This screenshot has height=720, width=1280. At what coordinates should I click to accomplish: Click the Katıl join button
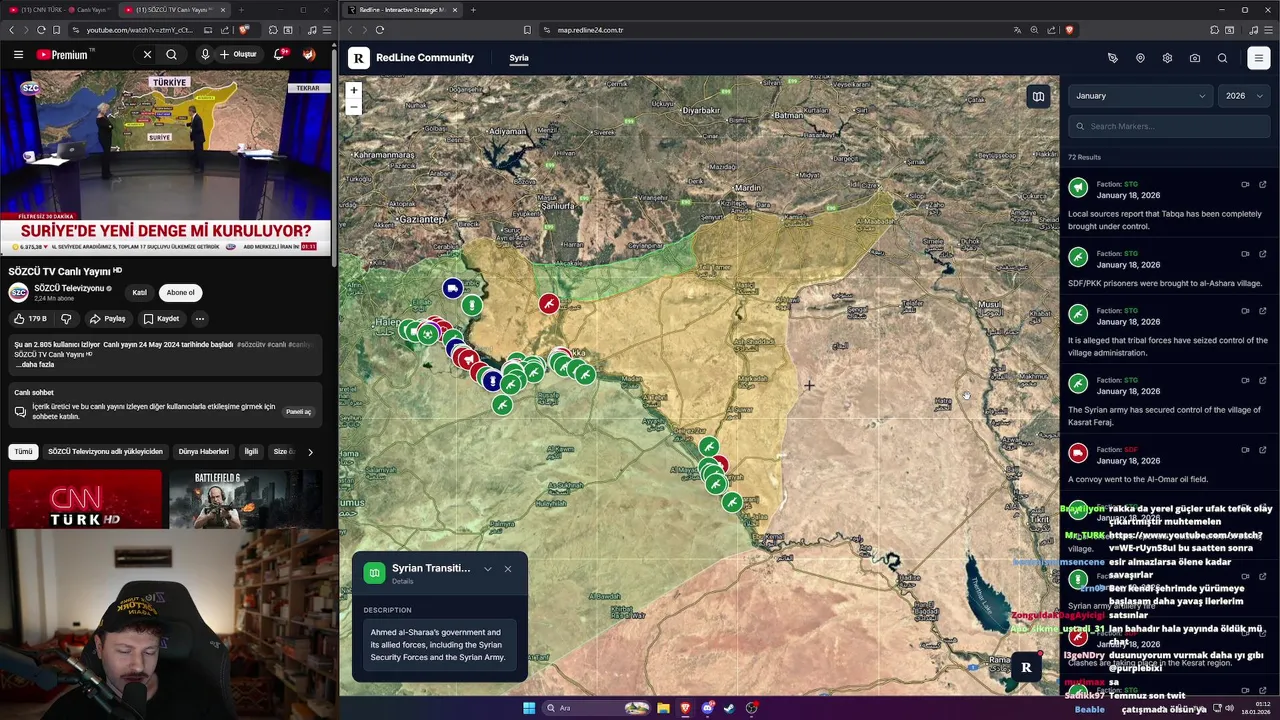[139, 292]
